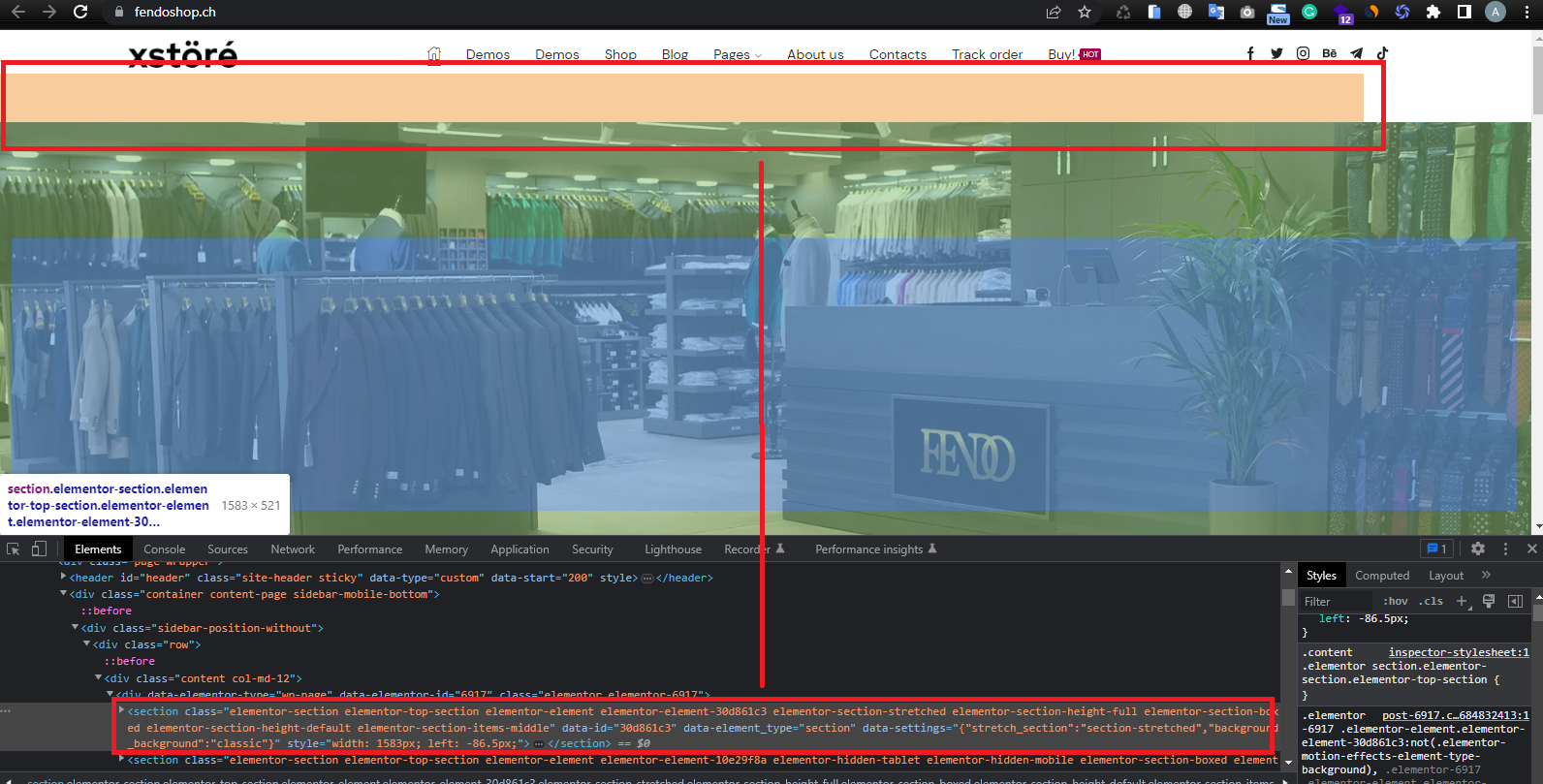Open the Instagram social link

(x=1304, y=53)
